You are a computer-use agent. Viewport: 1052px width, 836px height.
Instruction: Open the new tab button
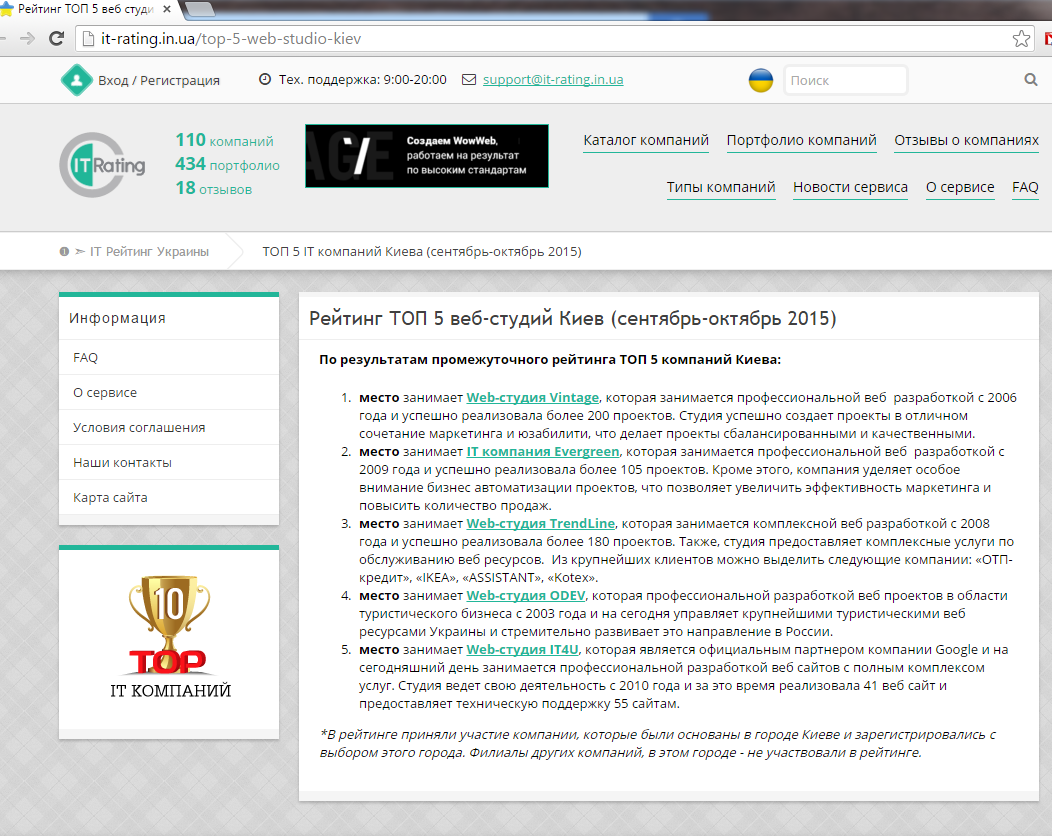200,10
